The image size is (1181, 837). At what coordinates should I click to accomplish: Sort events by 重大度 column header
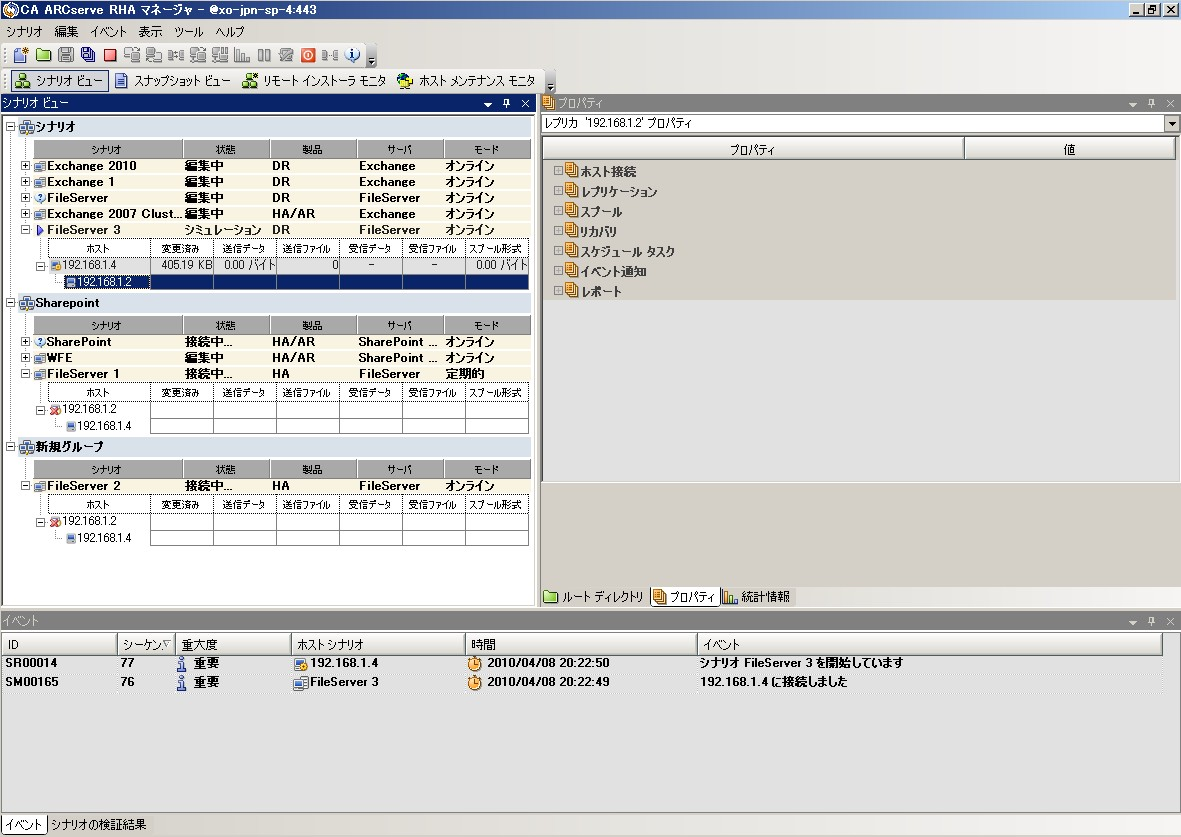click(x=233, y=645)
